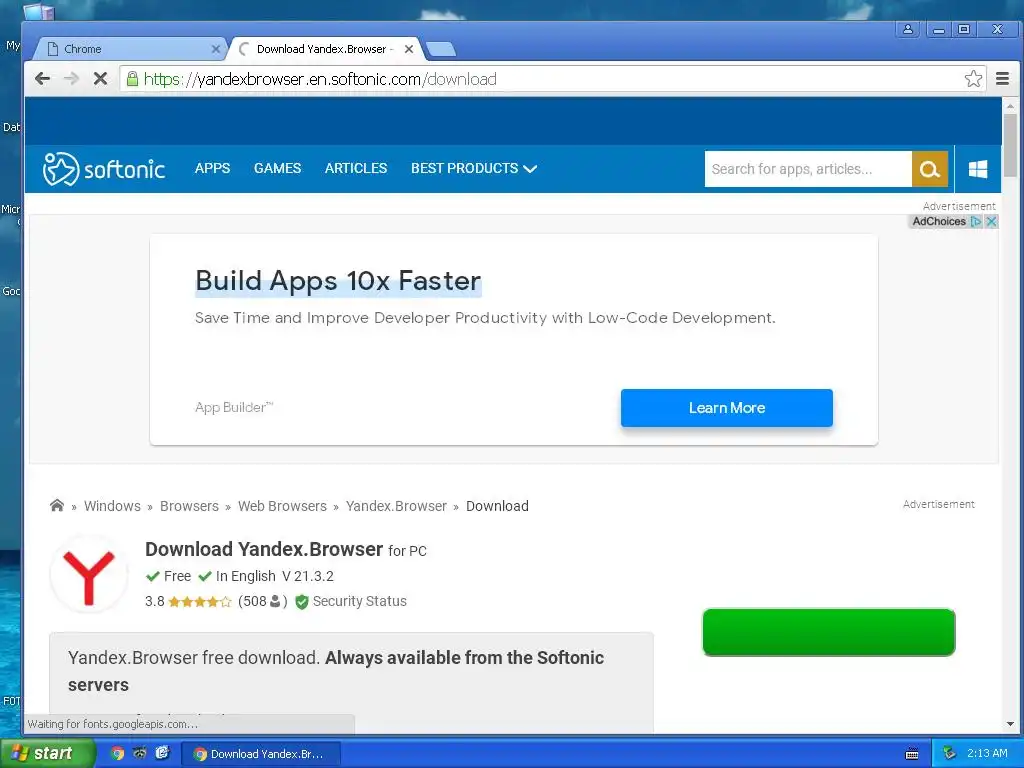Open the Chrome user profile button

point(908,29)
